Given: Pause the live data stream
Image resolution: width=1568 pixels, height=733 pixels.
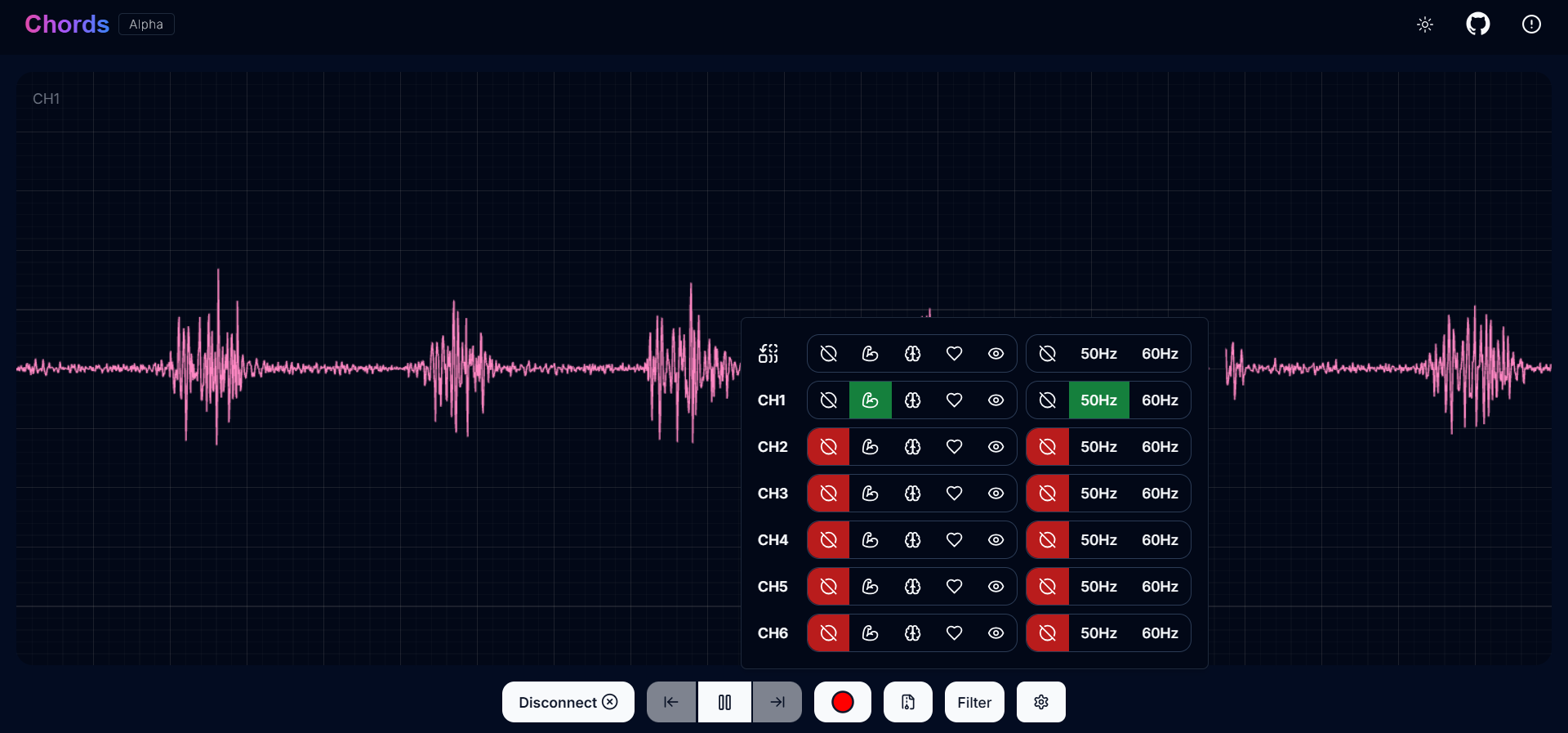Looking at the screenshot, I should coord(724,702).
